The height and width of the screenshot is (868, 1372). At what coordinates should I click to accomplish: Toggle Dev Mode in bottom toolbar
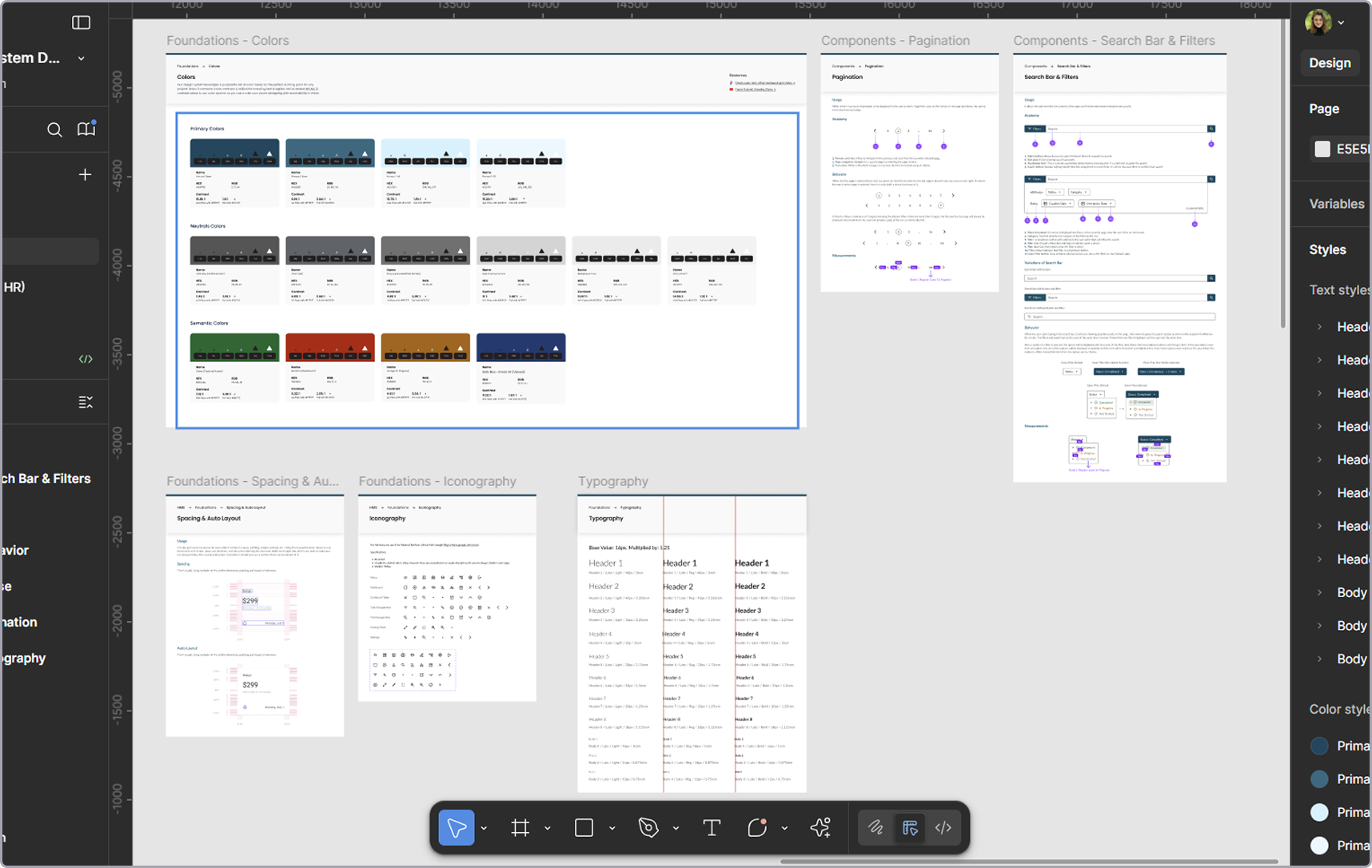tap(943, 828)
